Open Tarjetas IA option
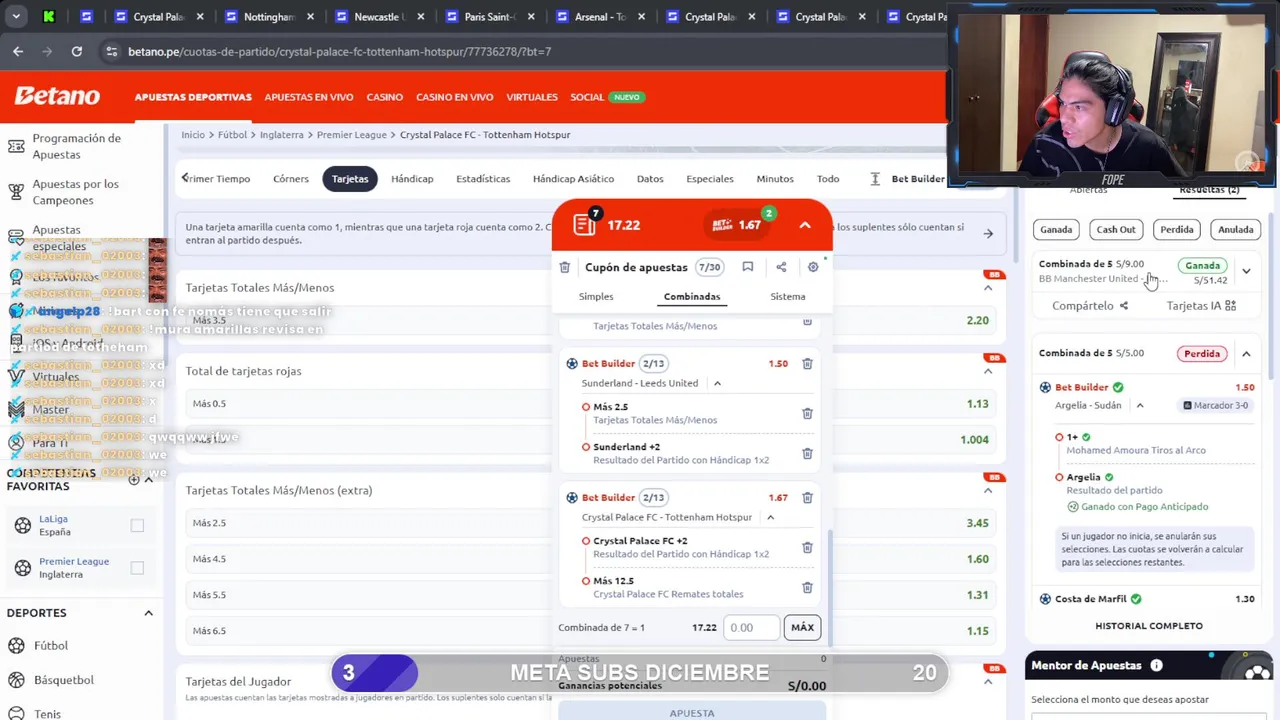The image size is (1280, 720). click(1201, 306)
